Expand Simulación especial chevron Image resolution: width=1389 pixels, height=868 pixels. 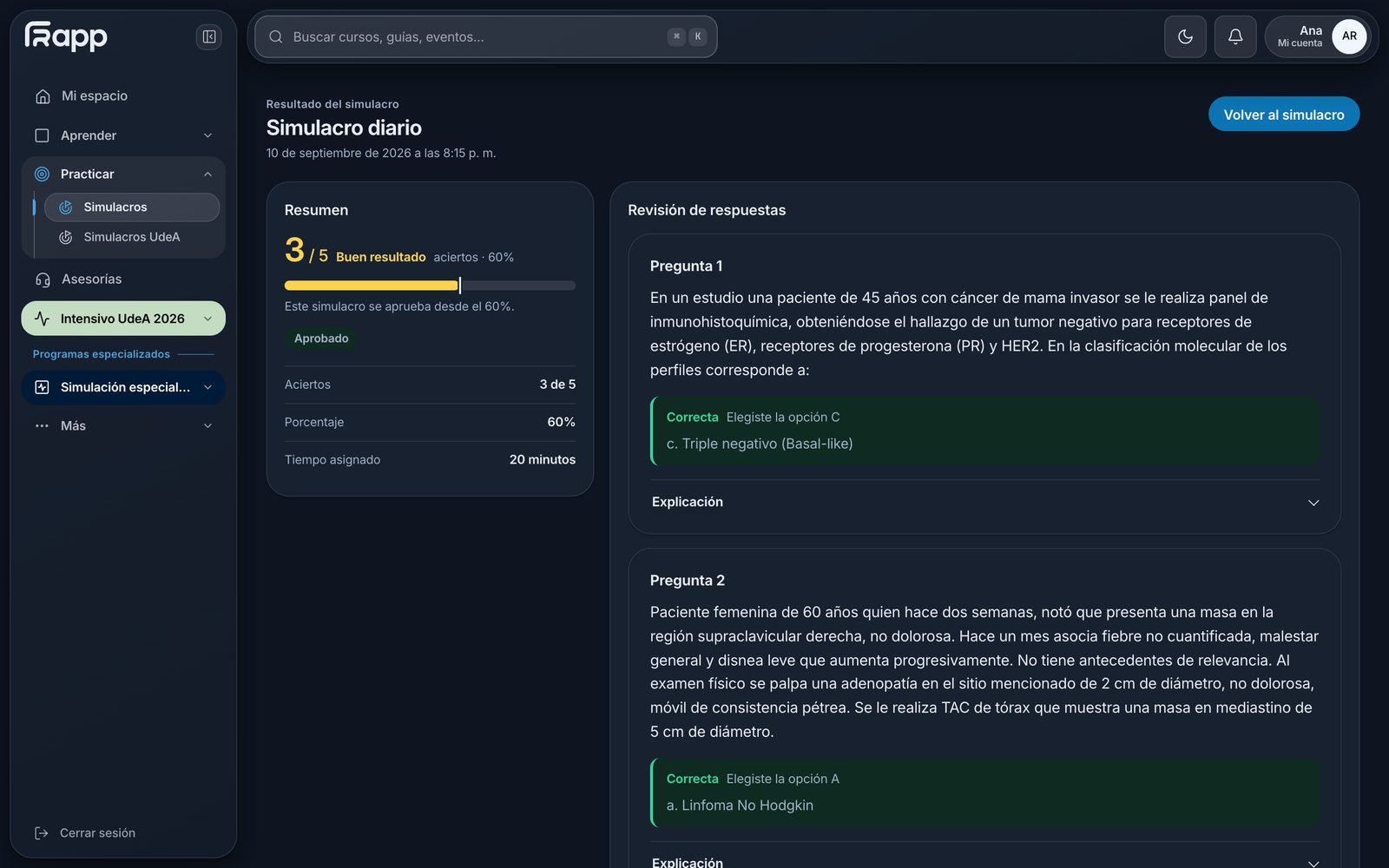click(207, 387)
